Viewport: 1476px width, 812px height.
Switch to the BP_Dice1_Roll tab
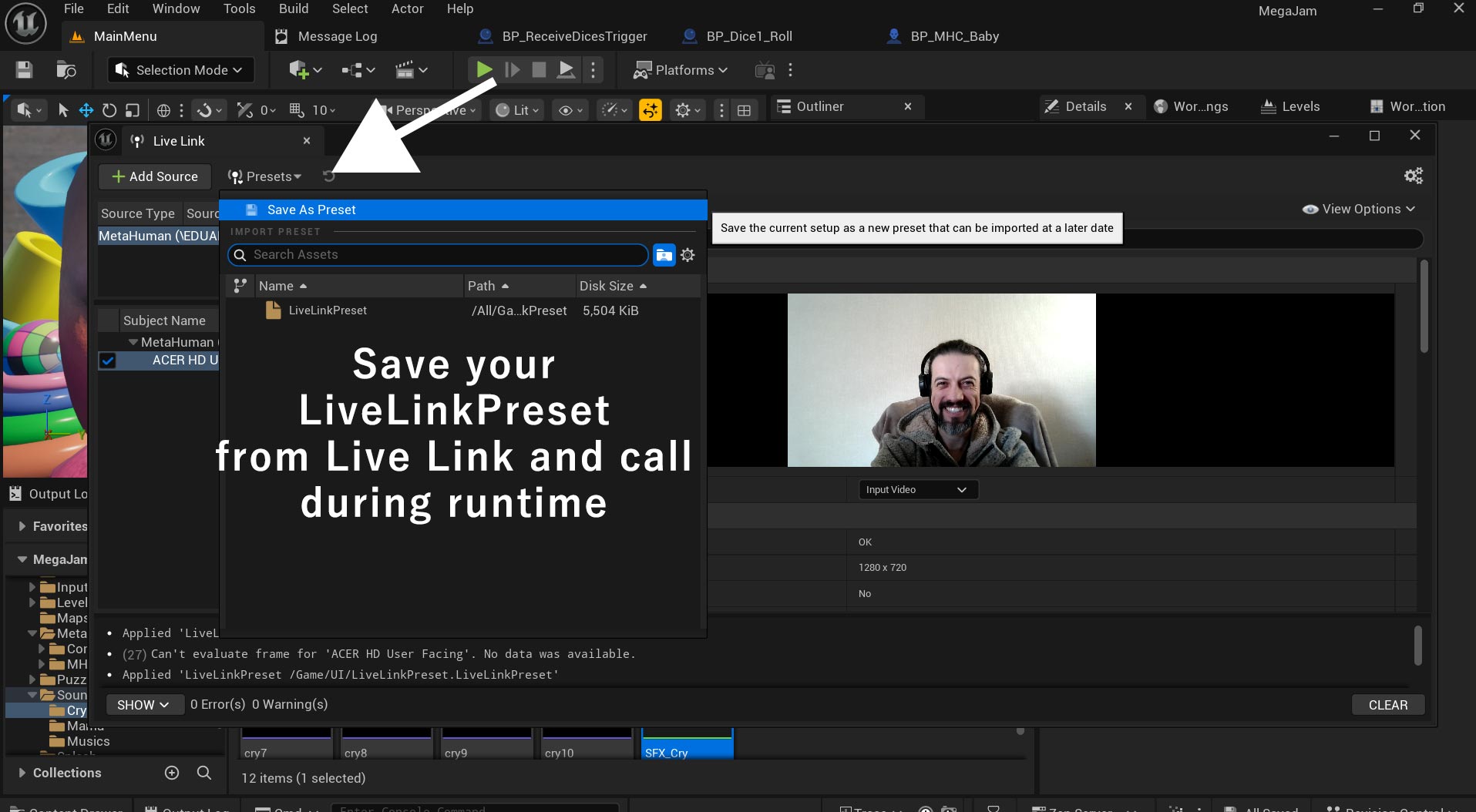click(748, 36)
